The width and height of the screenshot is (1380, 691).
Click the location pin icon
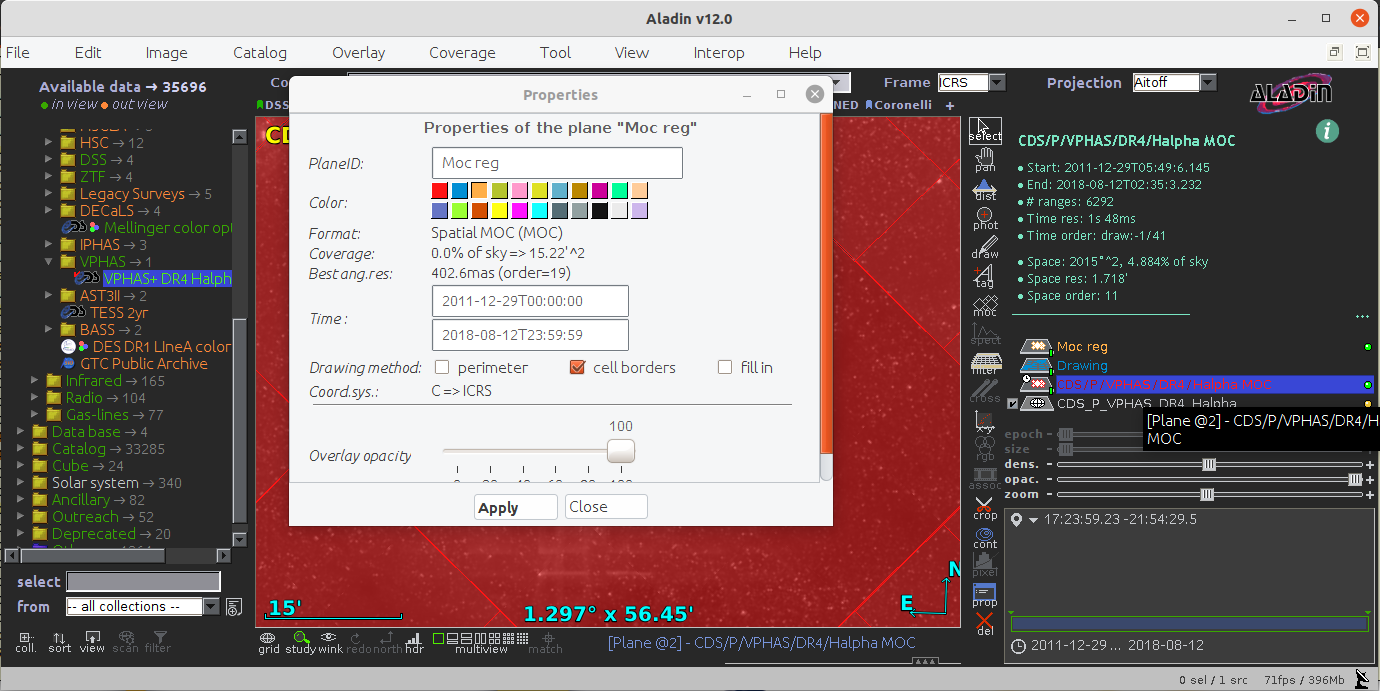tap(1017, 520)
